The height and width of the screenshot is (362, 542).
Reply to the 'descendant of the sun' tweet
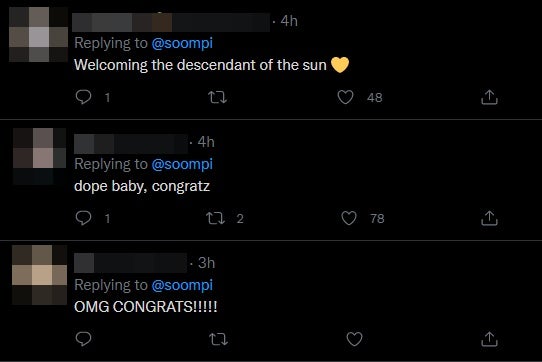pyautogui.click(x=83, y=97)
